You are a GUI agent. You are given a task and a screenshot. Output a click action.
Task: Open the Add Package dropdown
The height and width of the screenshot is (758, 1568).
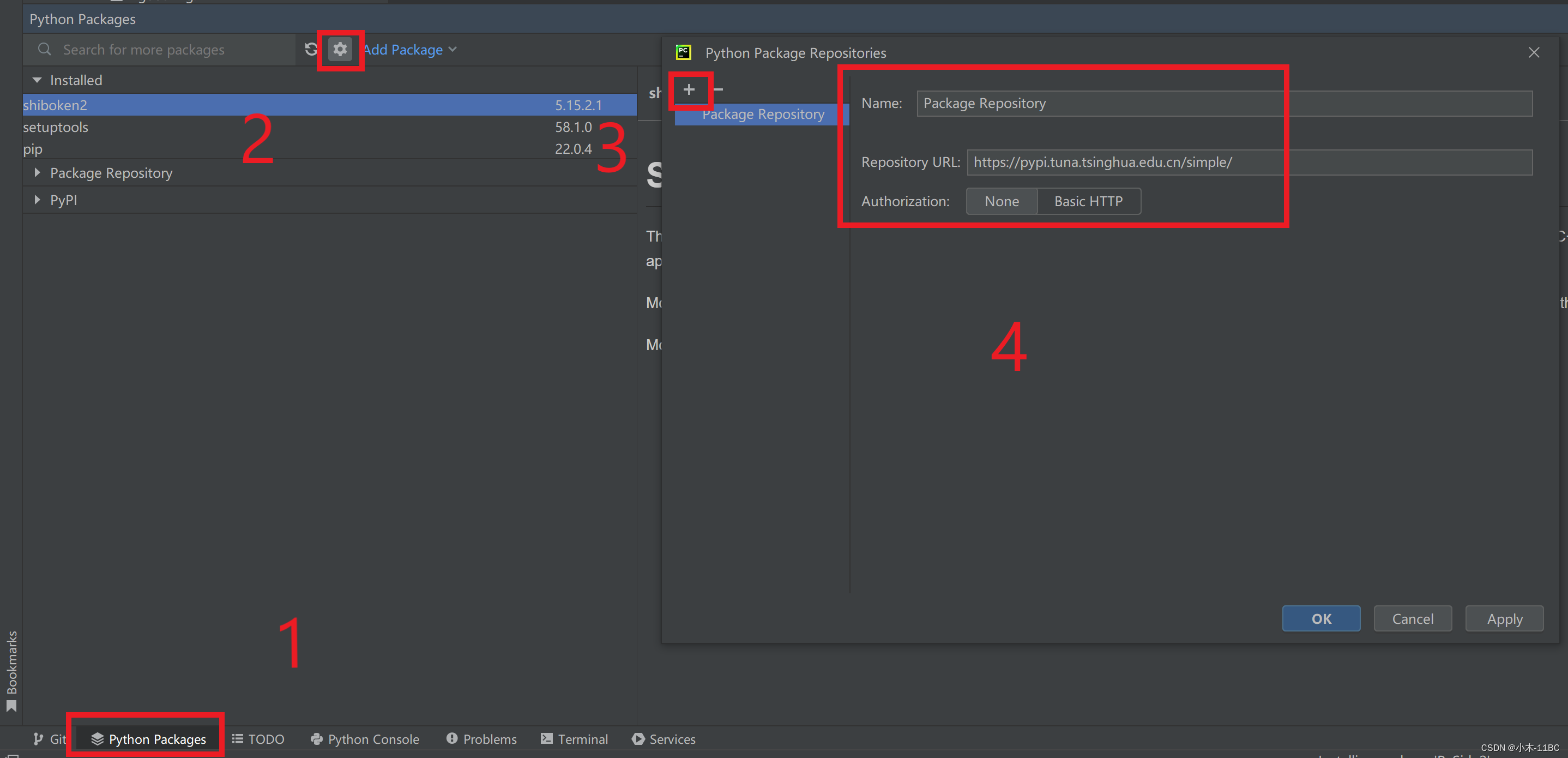(409, 50)
